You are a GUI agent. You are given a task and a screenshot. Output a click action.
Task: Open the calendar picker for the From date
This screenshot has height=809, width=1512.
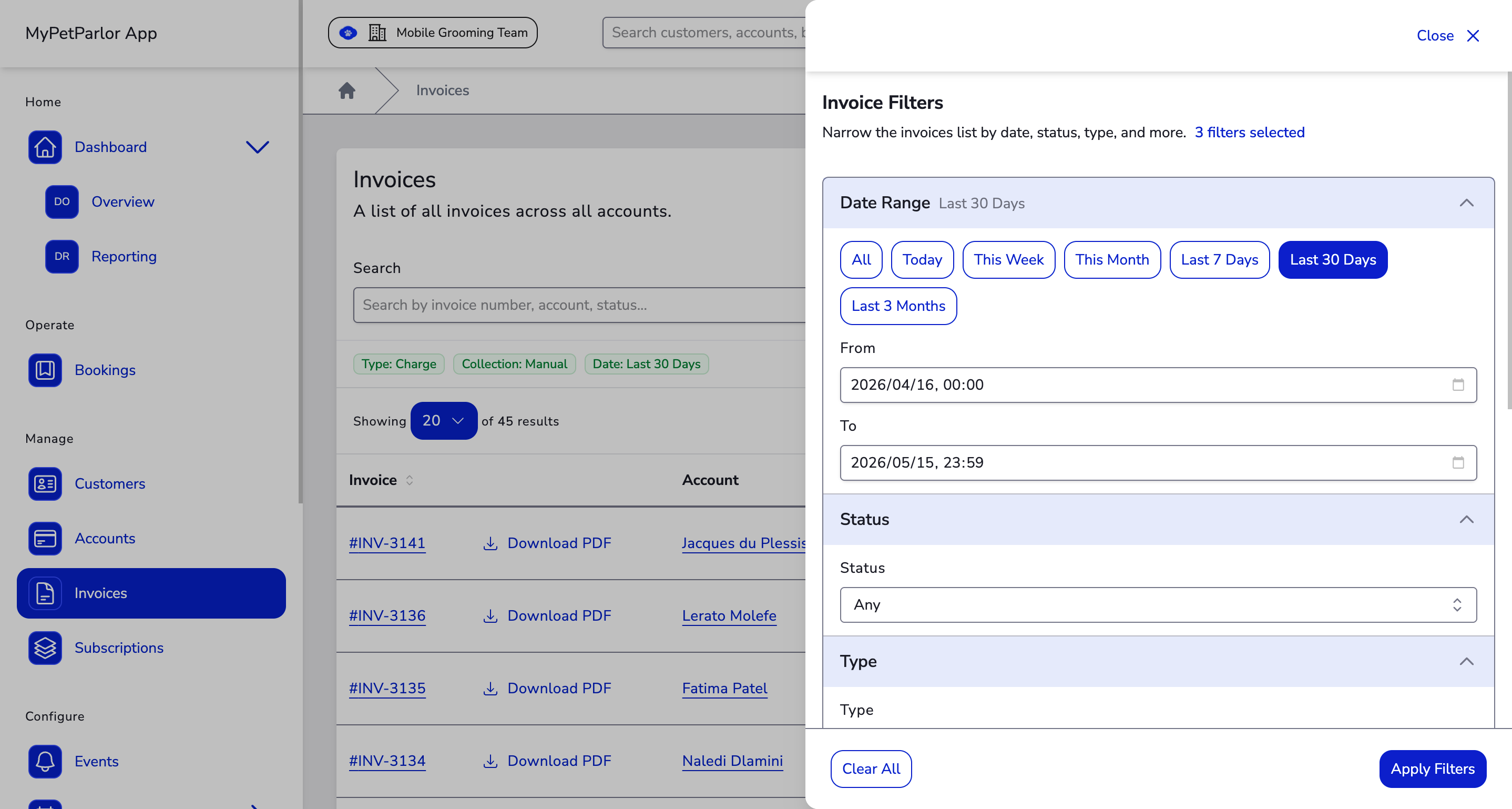tap(1458, 385)
